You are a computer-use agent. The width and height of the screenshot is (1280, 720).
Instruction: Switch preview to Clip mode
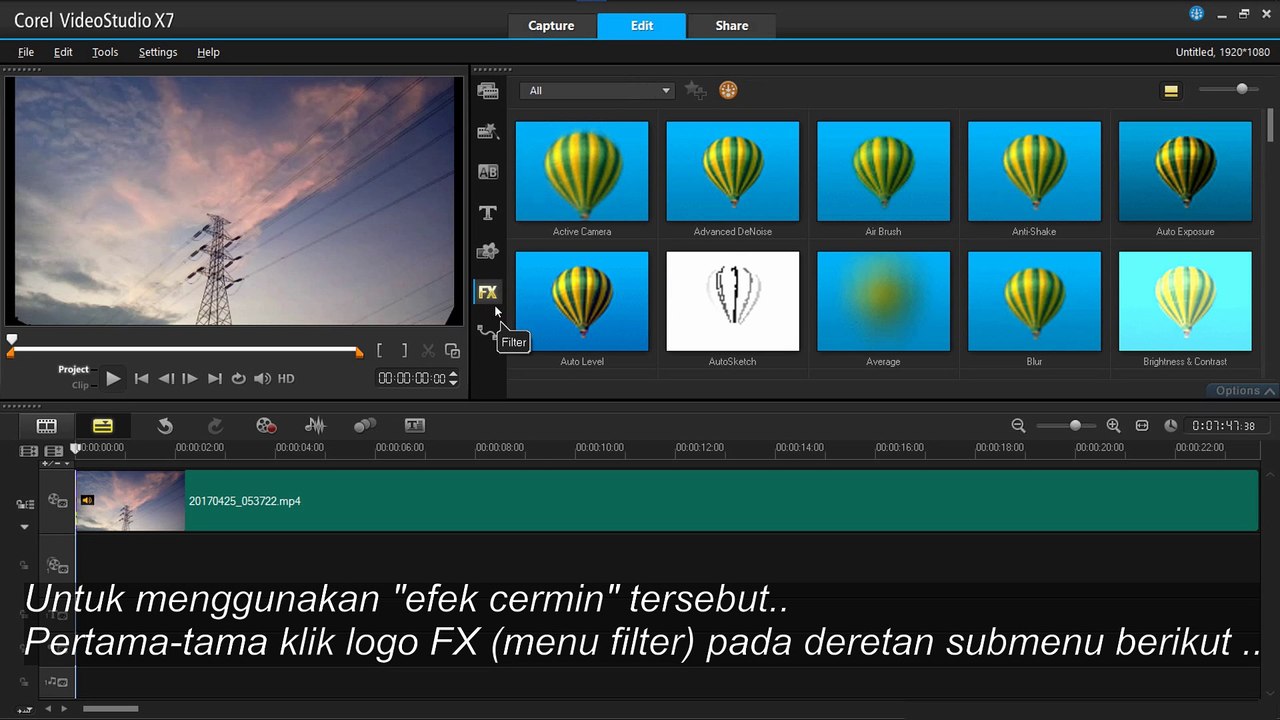pyautogui.click(x=80, y=385)
